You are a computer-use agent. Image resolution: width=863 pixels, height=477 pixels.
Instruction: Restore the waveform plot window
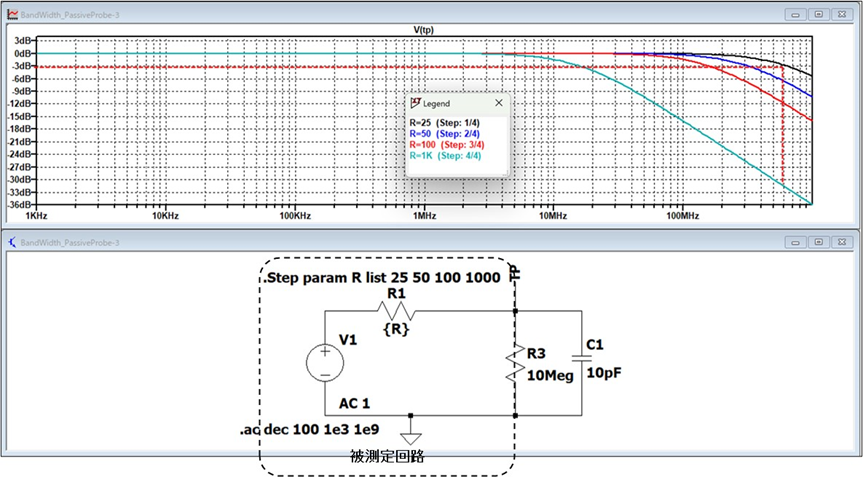(x=818, y=16)
